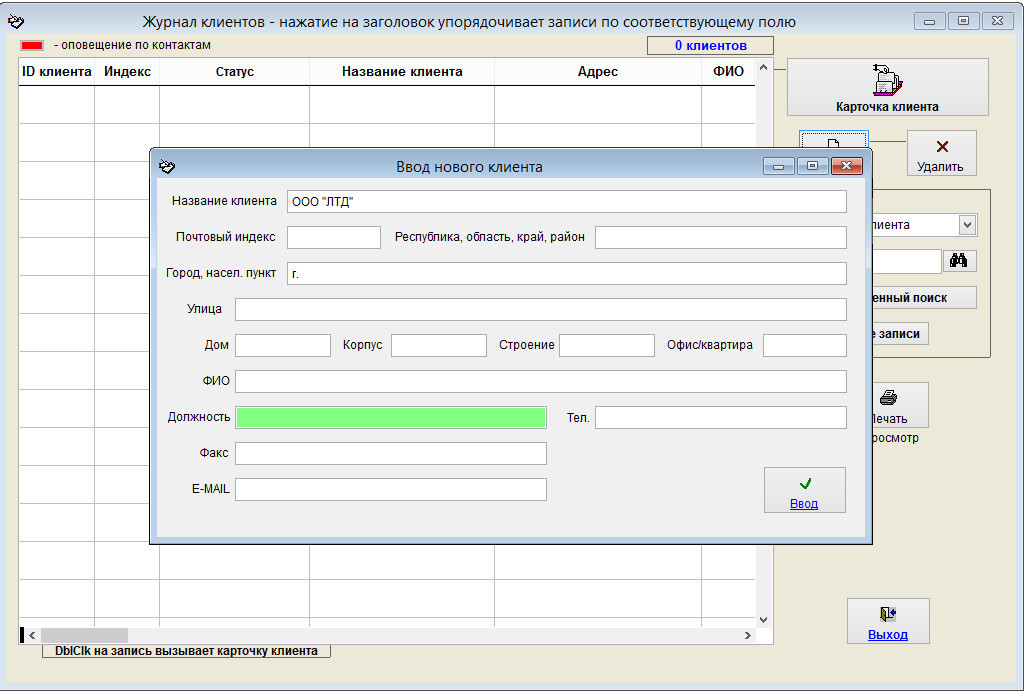
Task: Sort by ID клиента column header
Action: tap(57, 72)
